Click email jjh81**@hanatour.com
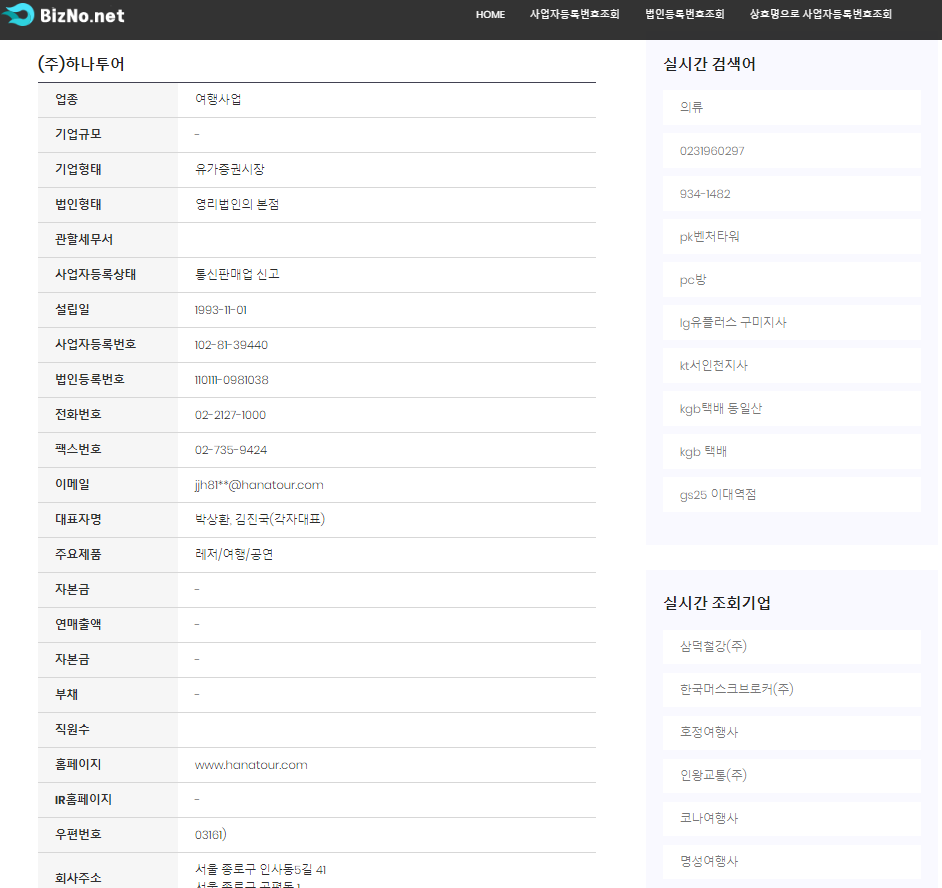942x888 pixels. (259, 485)
